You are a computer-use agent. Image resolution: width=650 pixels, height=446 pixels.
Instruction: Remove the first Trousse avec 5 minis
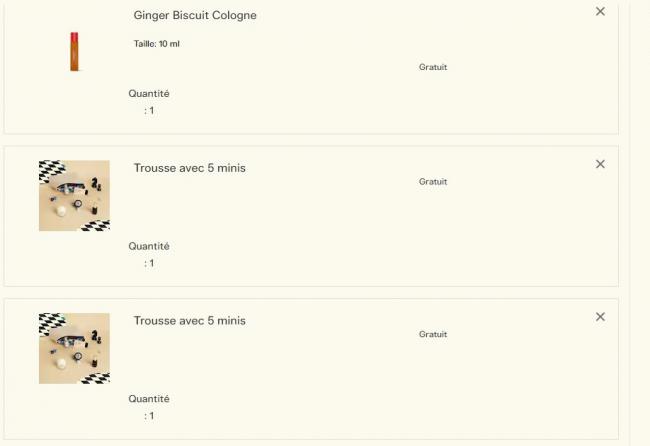(600, 164)
